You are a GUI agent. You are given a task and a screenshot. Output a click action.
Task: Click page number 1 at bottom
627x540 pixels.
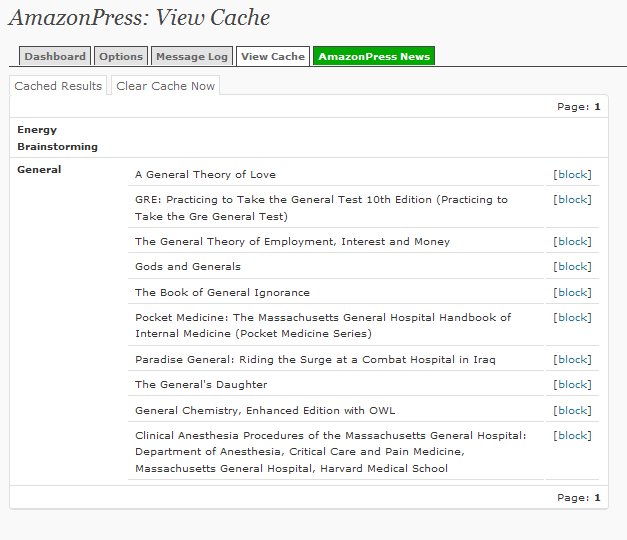pos(597,498)
